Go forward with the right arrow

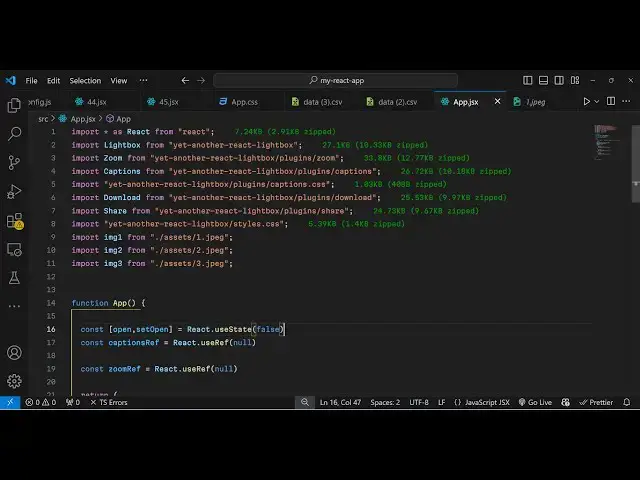pyautogui.click(x=201, y=80)
